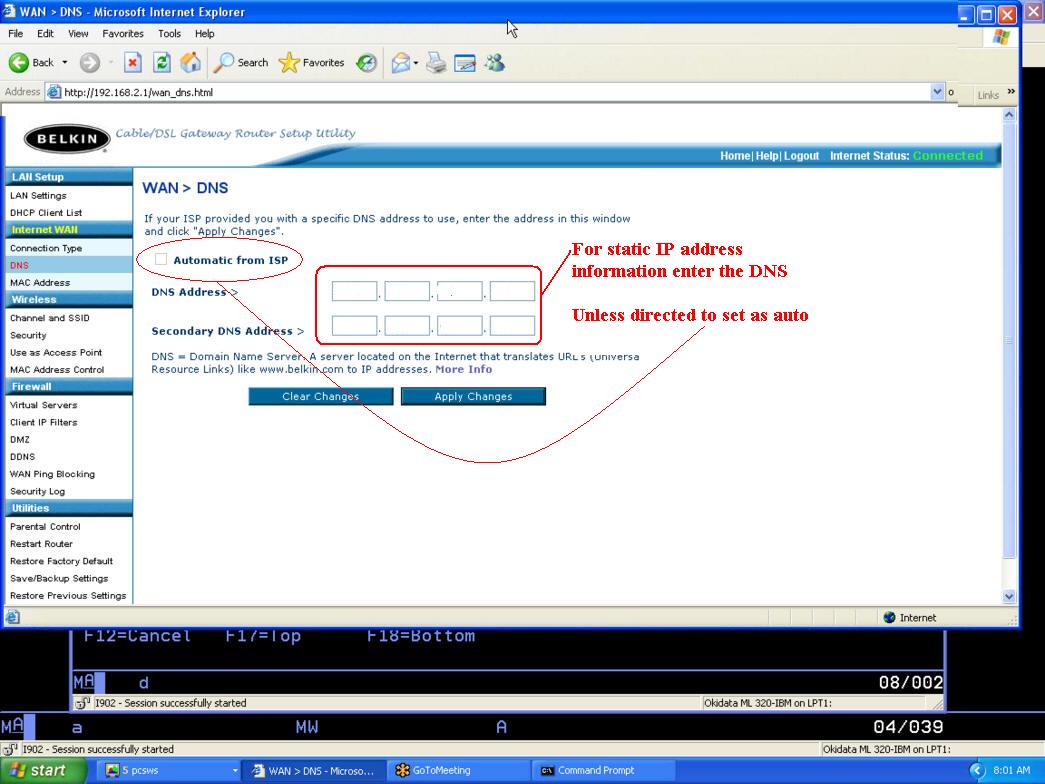Click the Print toolbar icon

pos(436,63)
